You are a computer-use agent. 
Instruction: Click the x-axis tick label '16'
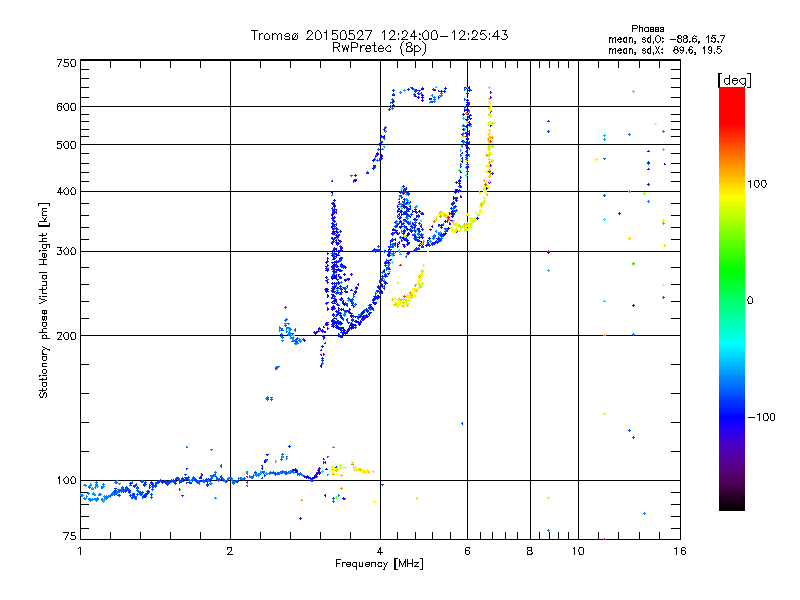coord(680,551)
